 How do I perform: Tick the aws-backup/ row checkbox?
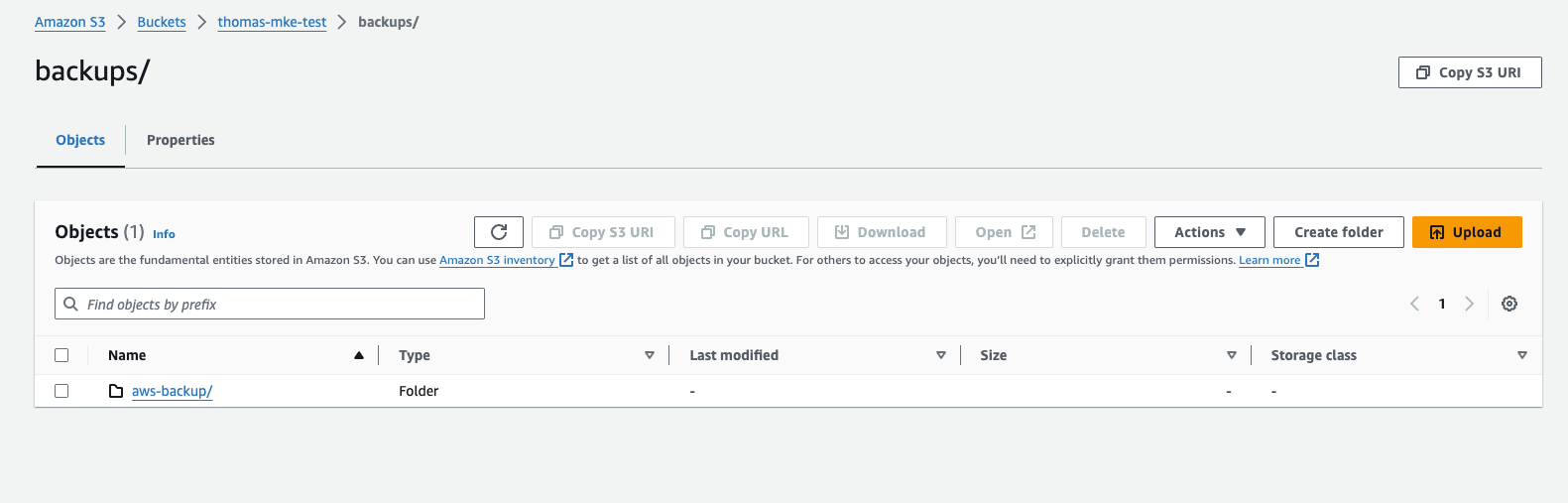(x=61, y=391)
